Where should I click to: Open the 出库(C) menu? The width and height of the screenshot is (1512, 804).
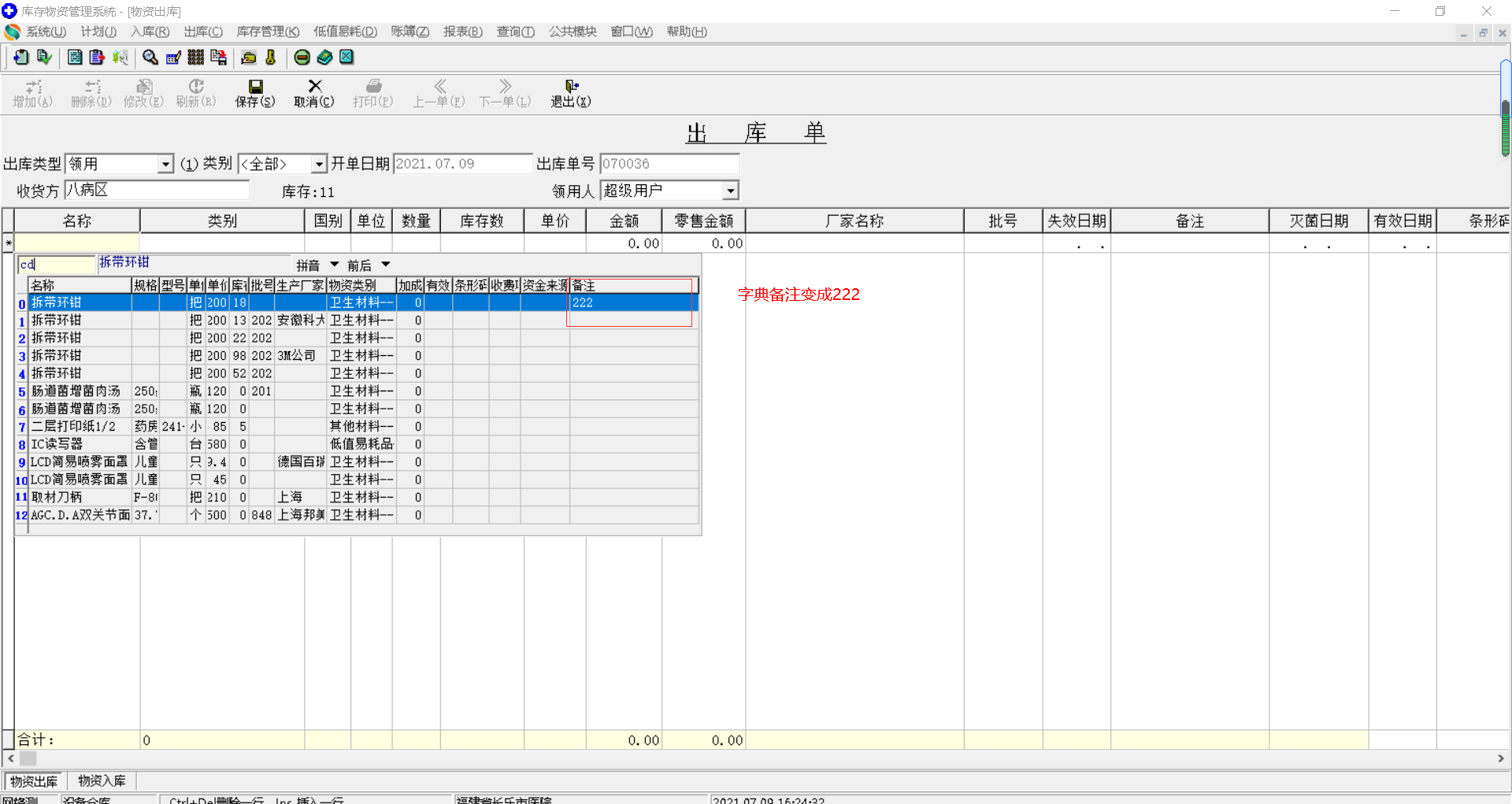click(x=203, y=31)
